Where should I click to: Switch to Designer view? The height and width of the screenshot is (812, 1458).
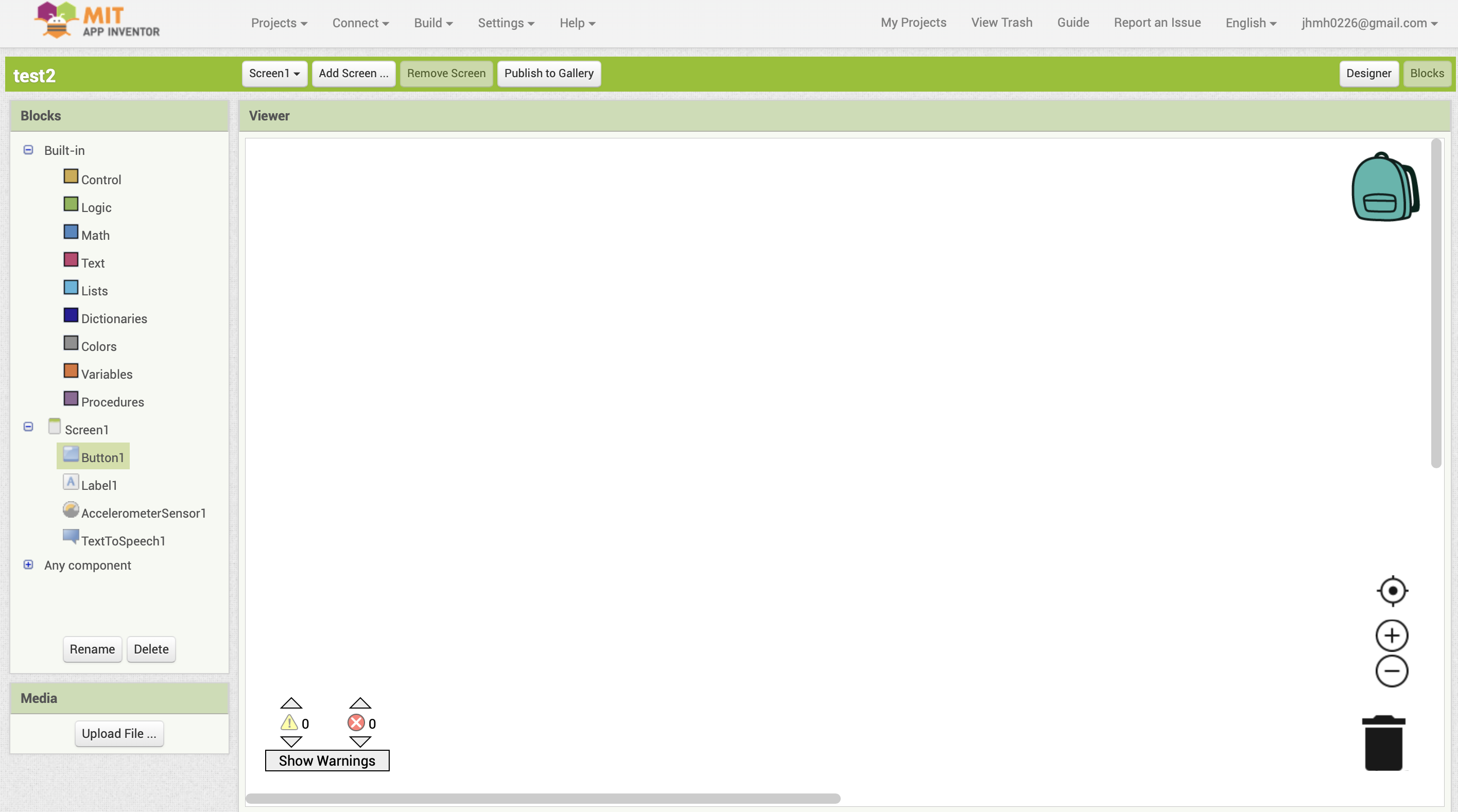[1368, 73]
